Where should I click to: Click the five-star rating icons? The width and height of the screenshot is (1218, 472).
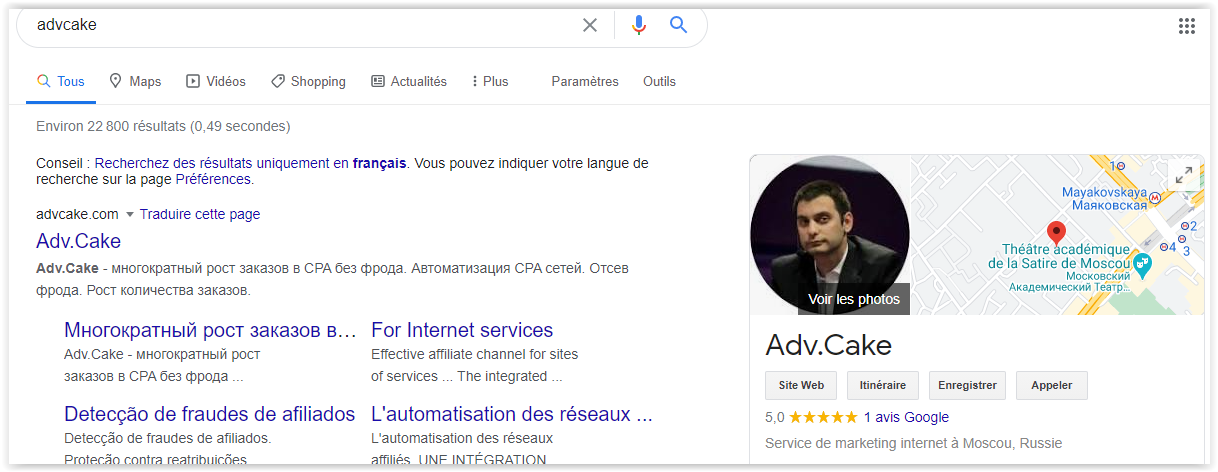(x=823, y=417)
